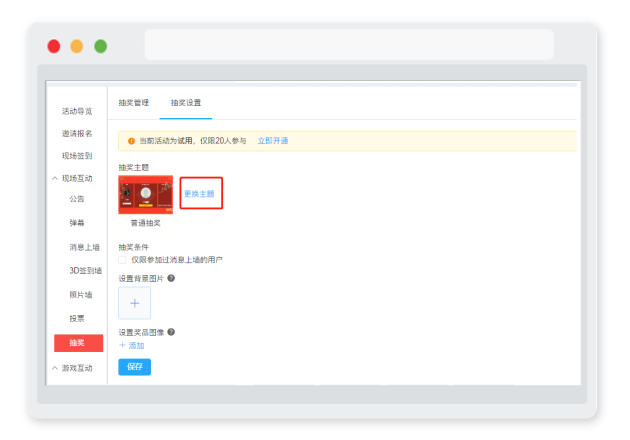
Task: Select the highlighted 抽奖 sidebar item
Action: [x=78, y=343]
